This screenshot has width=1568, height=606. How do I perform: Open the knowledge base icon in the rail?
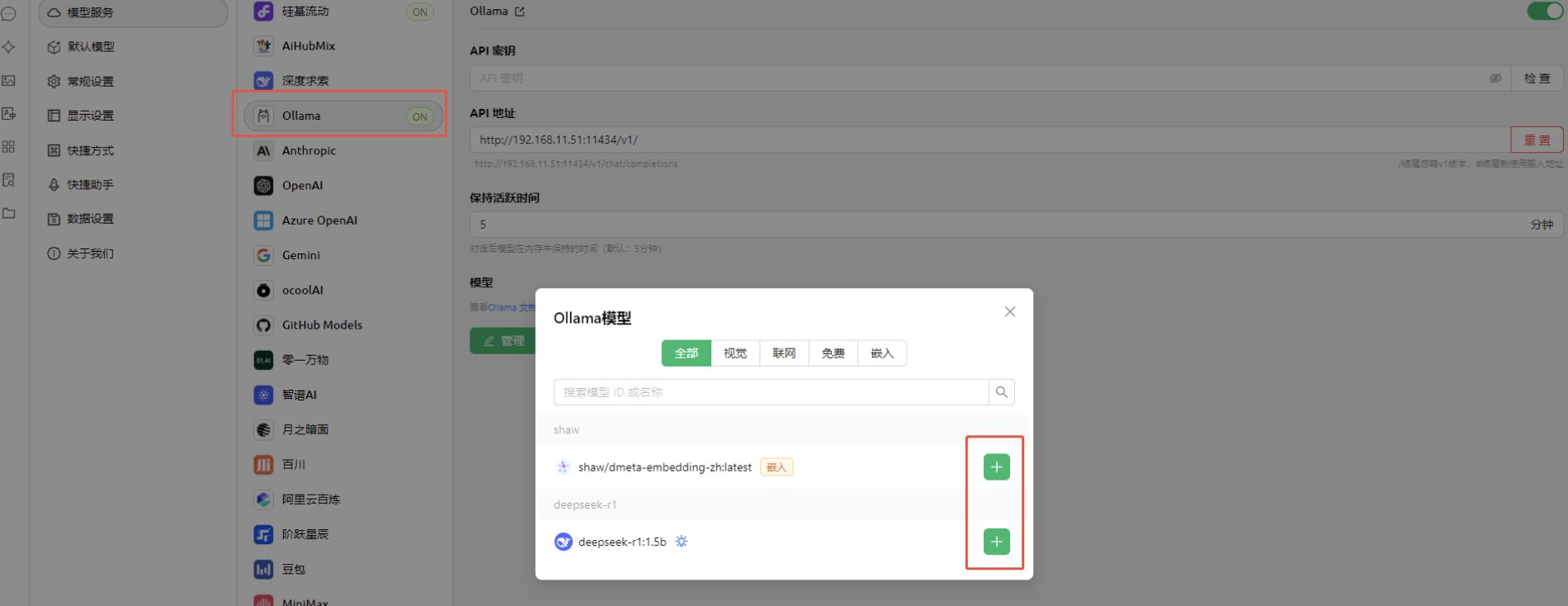pyautogui.click(x=9, y=180)
